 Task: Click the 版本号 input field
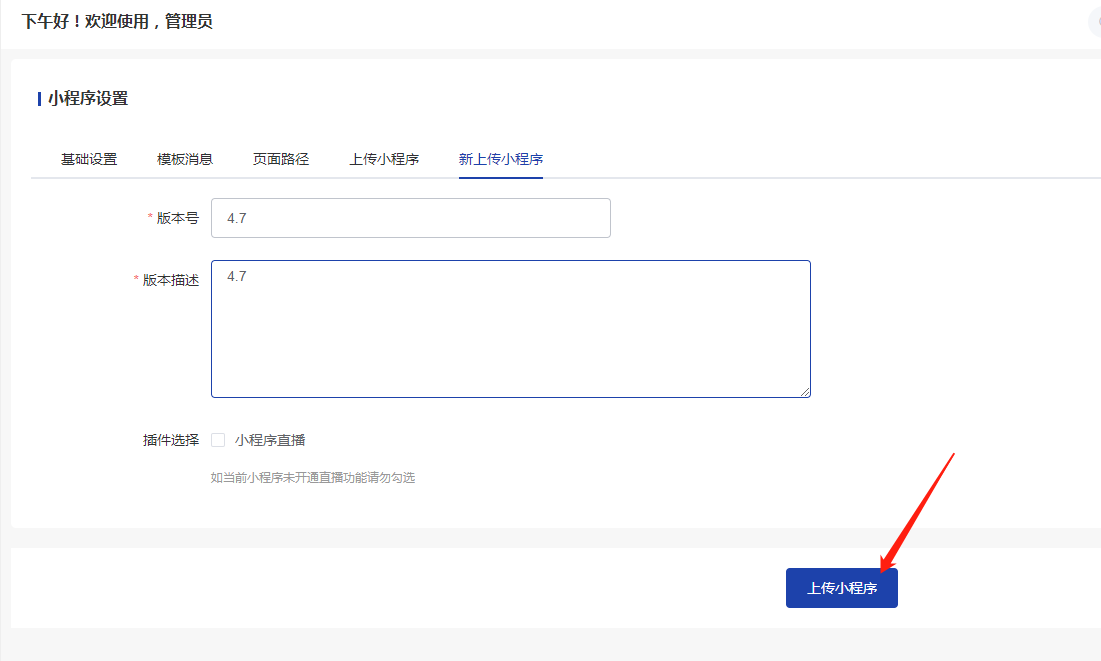pos(411,218)
